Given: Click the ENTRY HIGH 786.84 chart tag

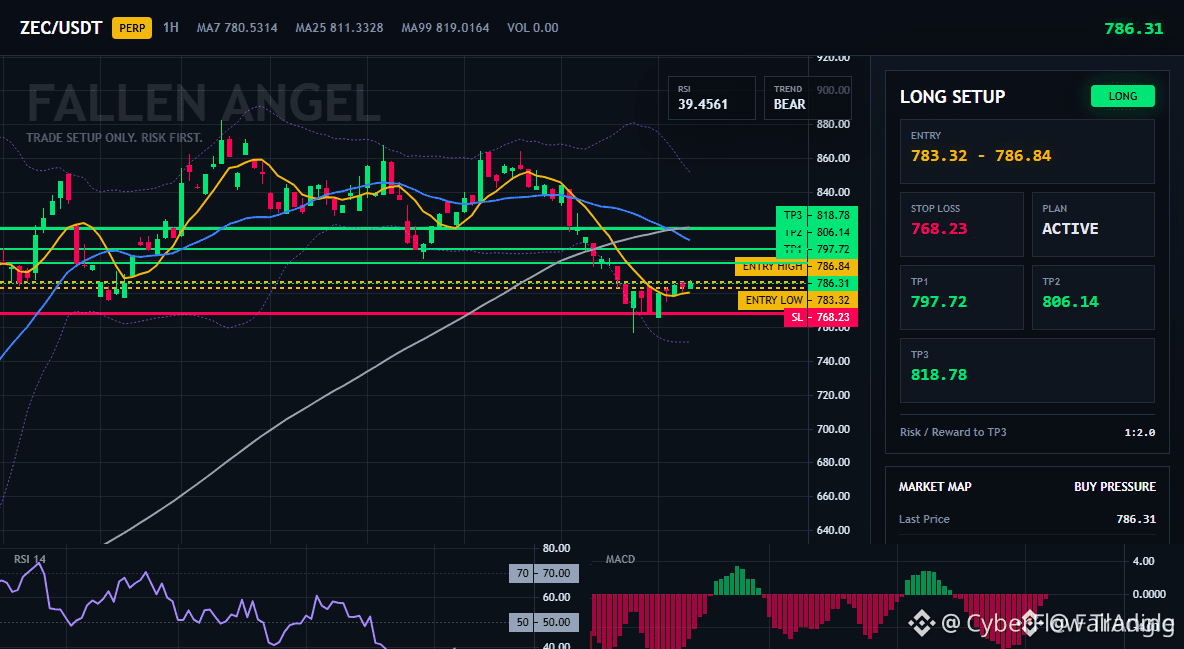Looking at the screenshot, I should click(797, 267).
